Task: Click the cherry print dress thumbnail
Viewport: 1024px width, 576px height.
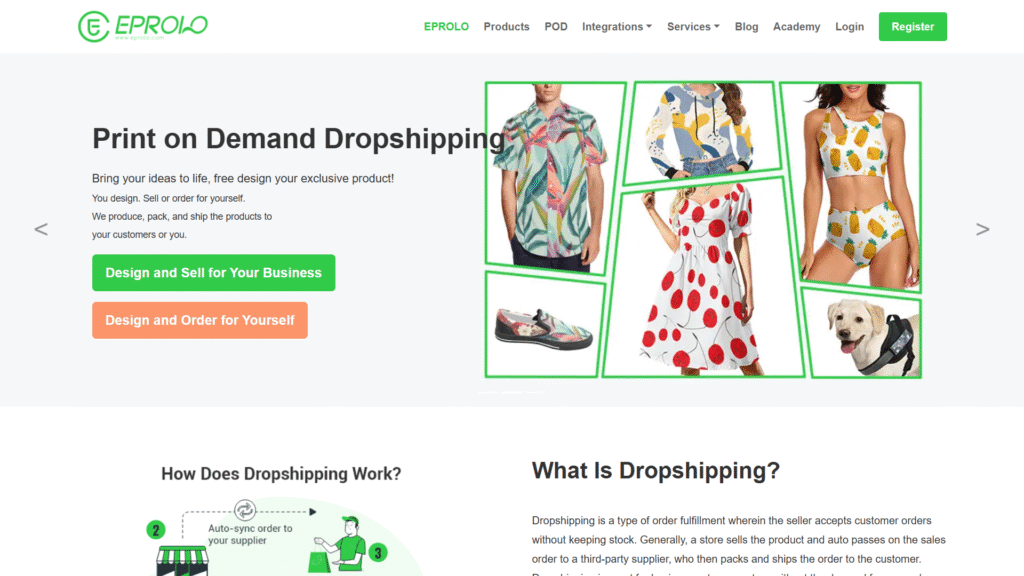Action: (x=702, y=278)
